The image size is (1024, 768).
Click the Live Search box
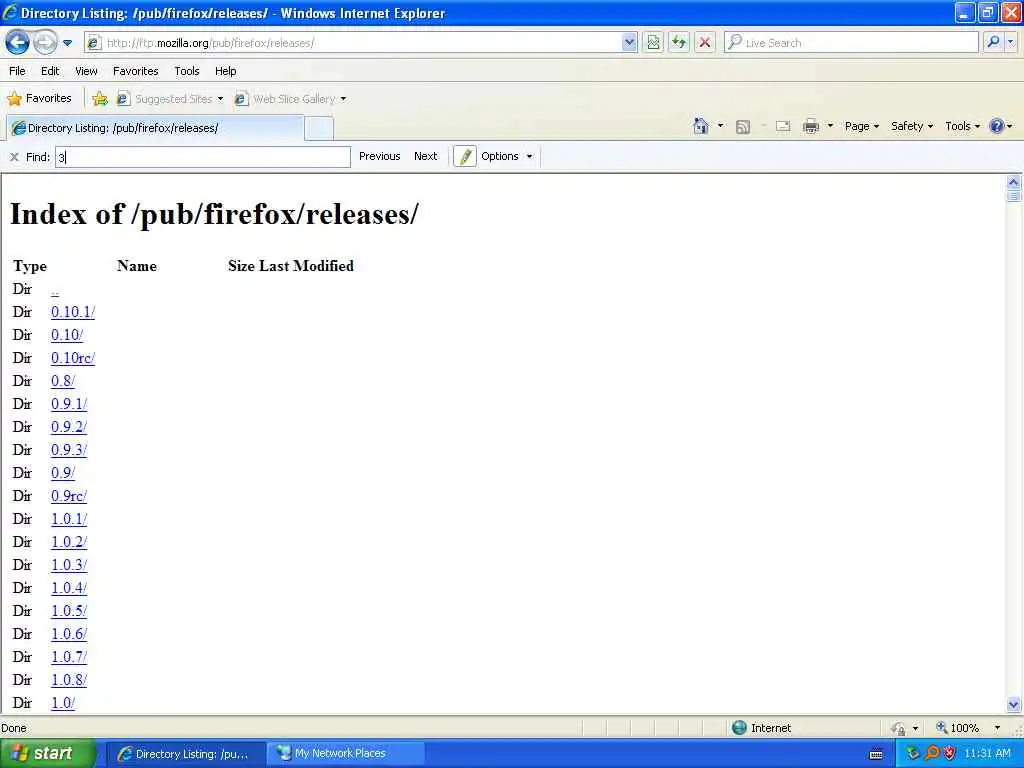(x=851, y=43)
